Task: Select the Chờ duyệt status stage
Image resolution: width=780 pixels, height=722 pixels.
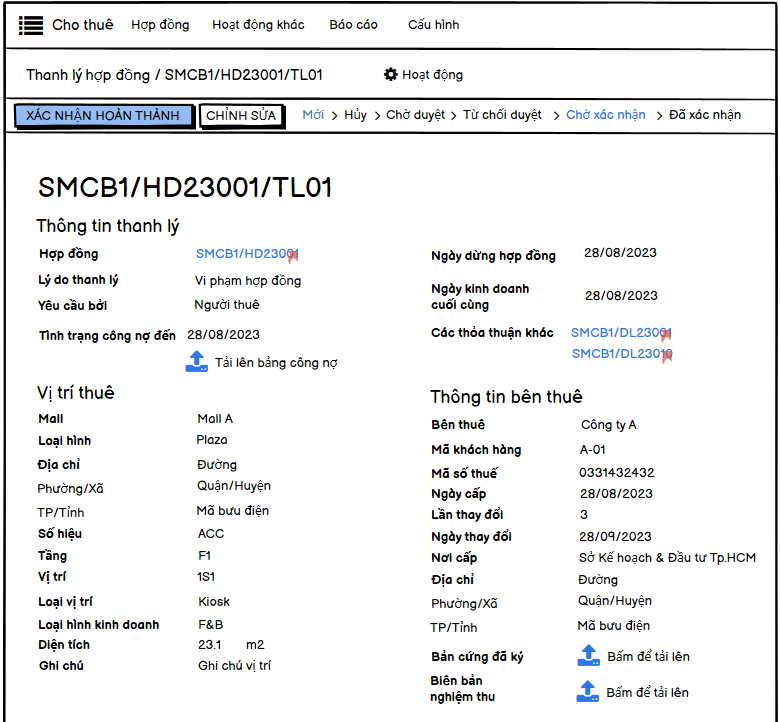Action: coord(415,115)
